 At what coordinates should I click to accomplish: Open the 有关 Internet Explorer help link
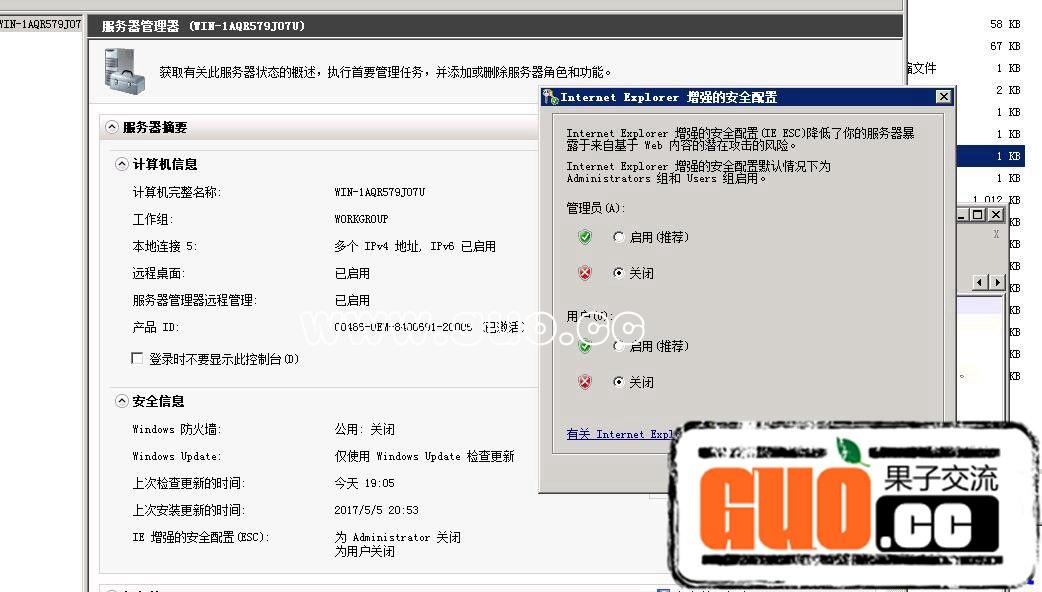[x=622, y=434]
